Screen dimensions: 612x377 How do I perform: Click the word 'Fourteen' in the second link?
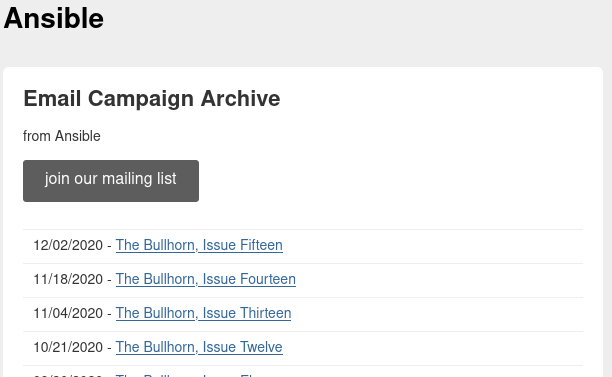268,279
